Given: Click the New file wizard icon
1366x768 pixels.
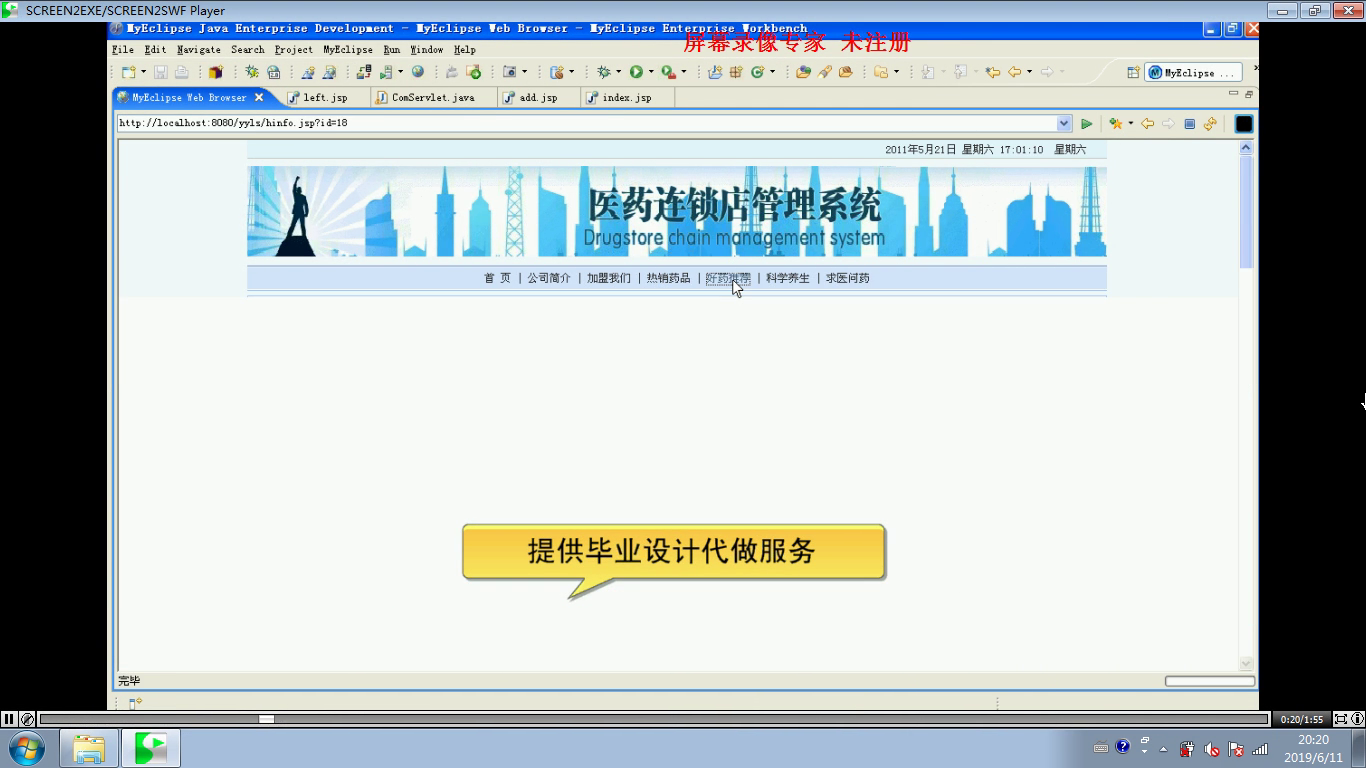Looking at the screenshot, I should [x=128, y=72].
